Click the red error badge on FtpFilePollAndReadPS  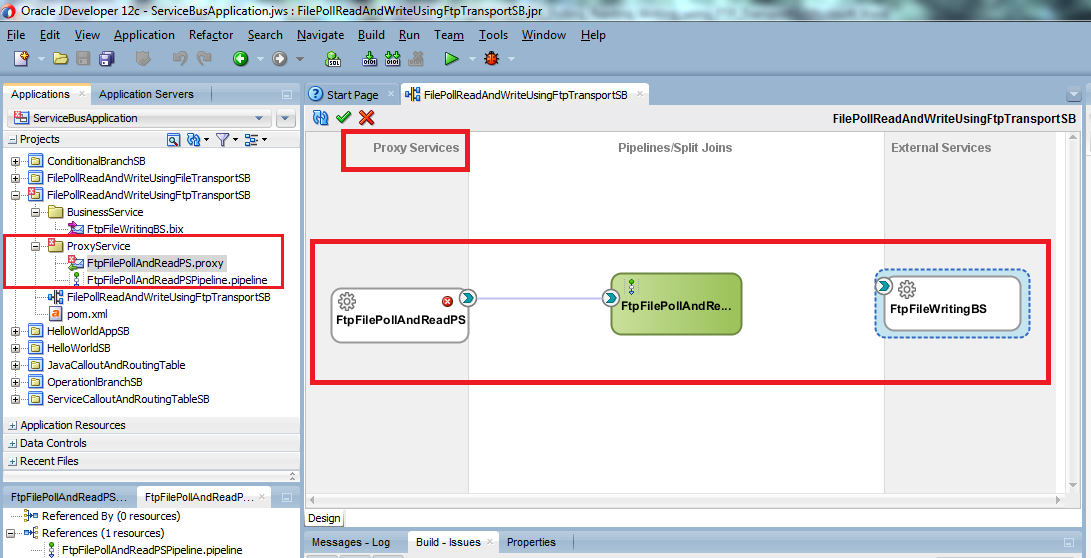coord(447,301)
